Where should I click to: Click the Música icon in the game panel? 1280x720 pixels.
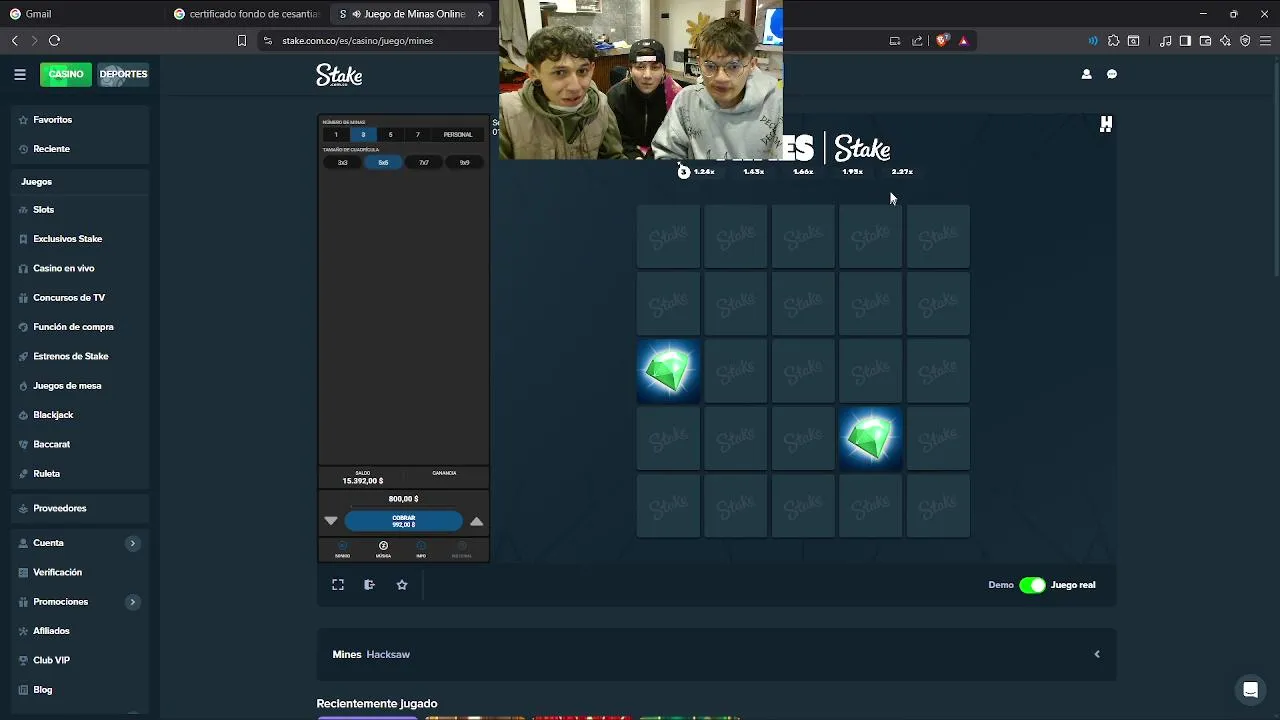383,549
